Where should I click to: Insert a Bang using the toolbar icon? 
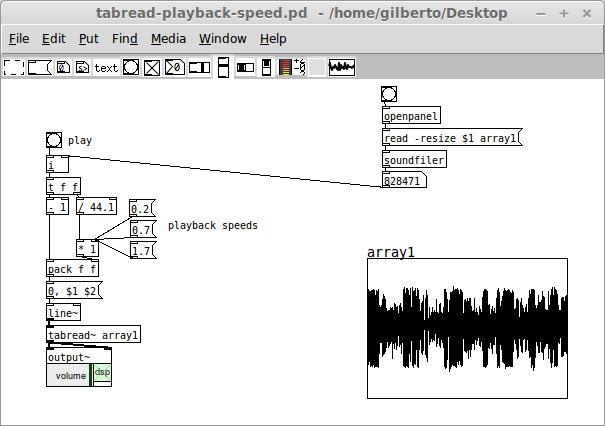(x=131, y=67)
